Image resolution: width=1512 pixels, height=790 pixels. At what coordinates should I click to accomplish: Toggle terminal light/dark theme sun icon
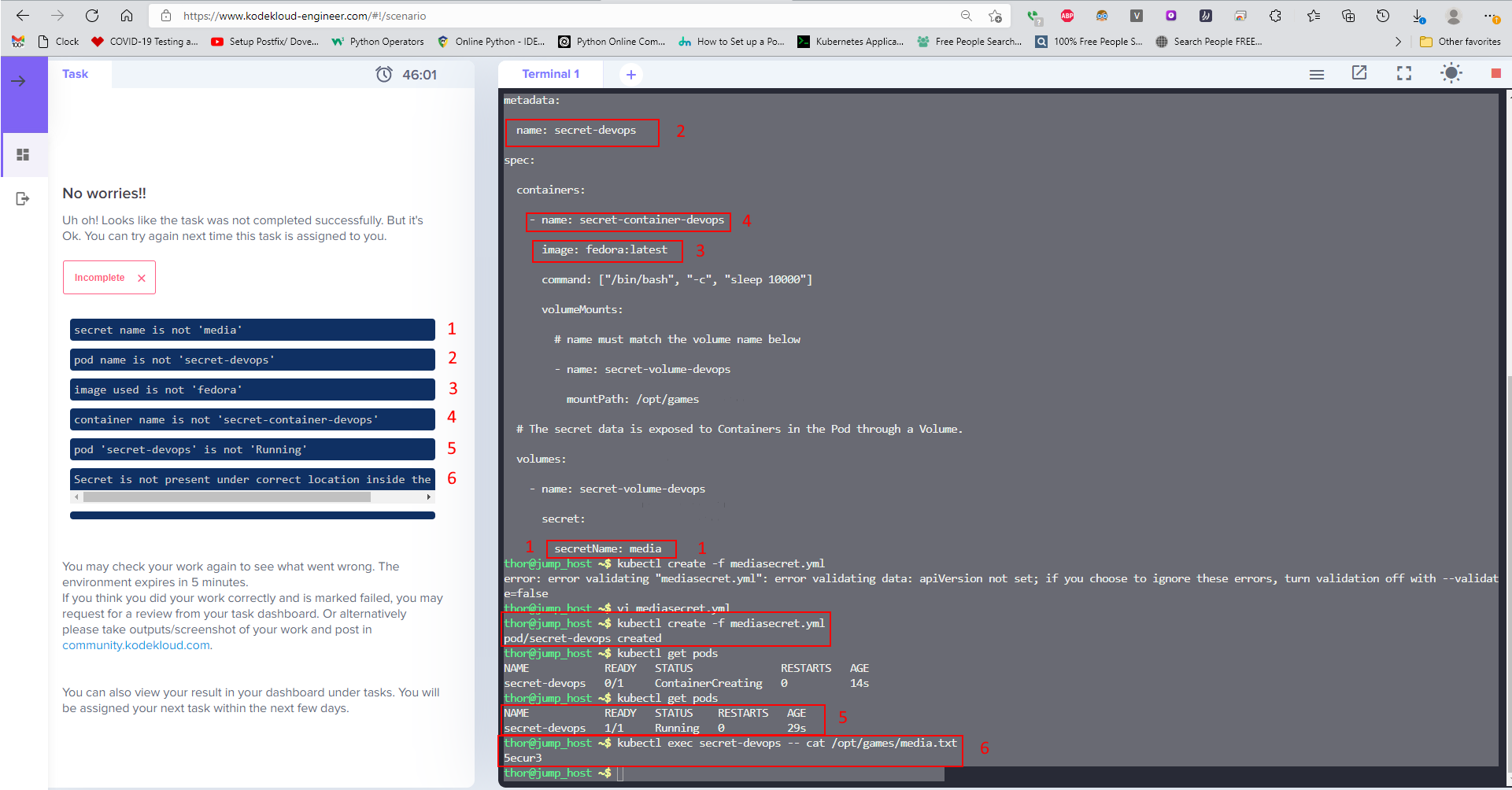tap(1451, 73)
